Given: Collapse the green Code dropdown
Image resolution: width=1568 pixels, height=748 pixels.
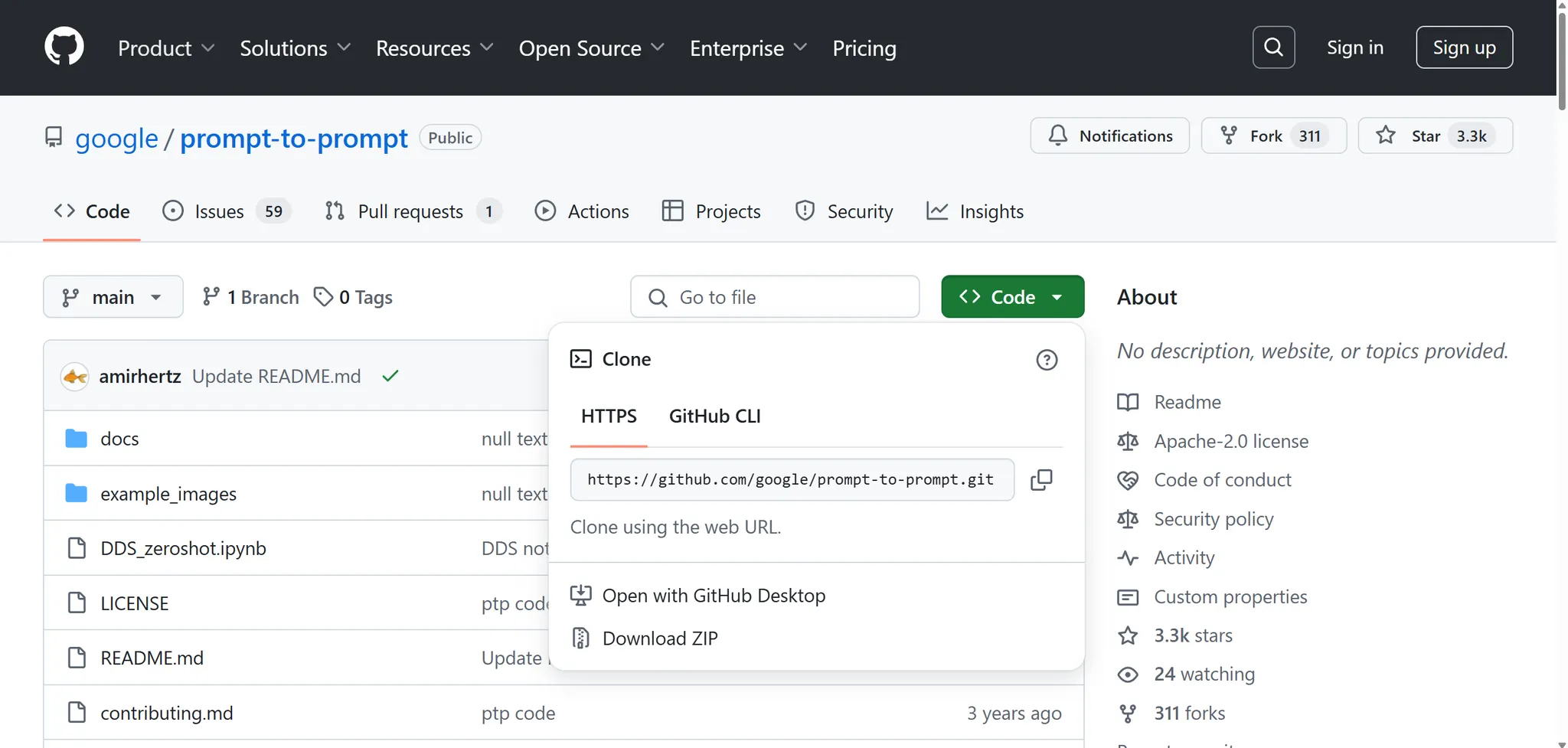Looking at the screenshot, I should 1012,297.
